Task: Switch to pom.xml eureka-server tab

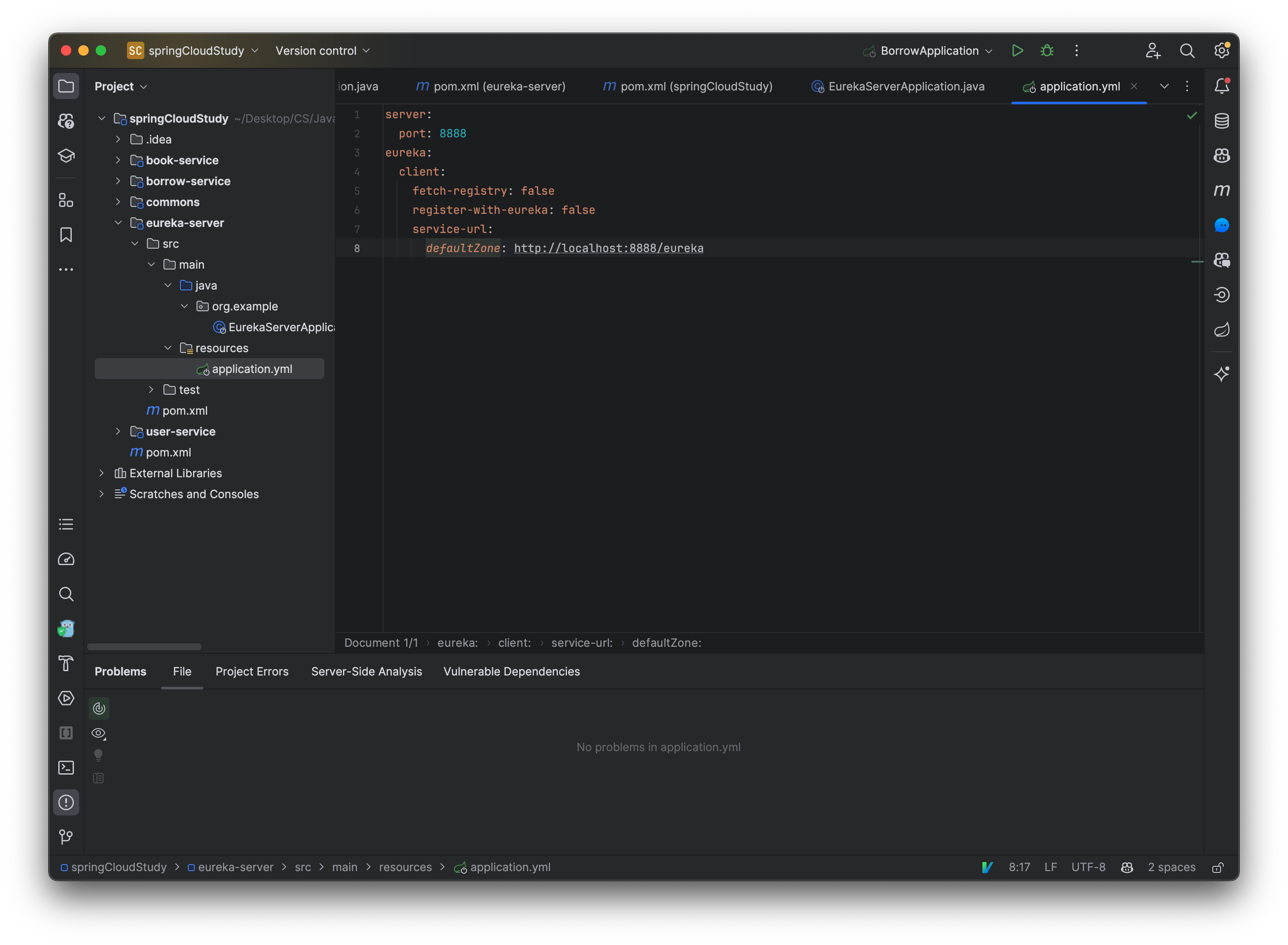Action: (x=490, y=86)
